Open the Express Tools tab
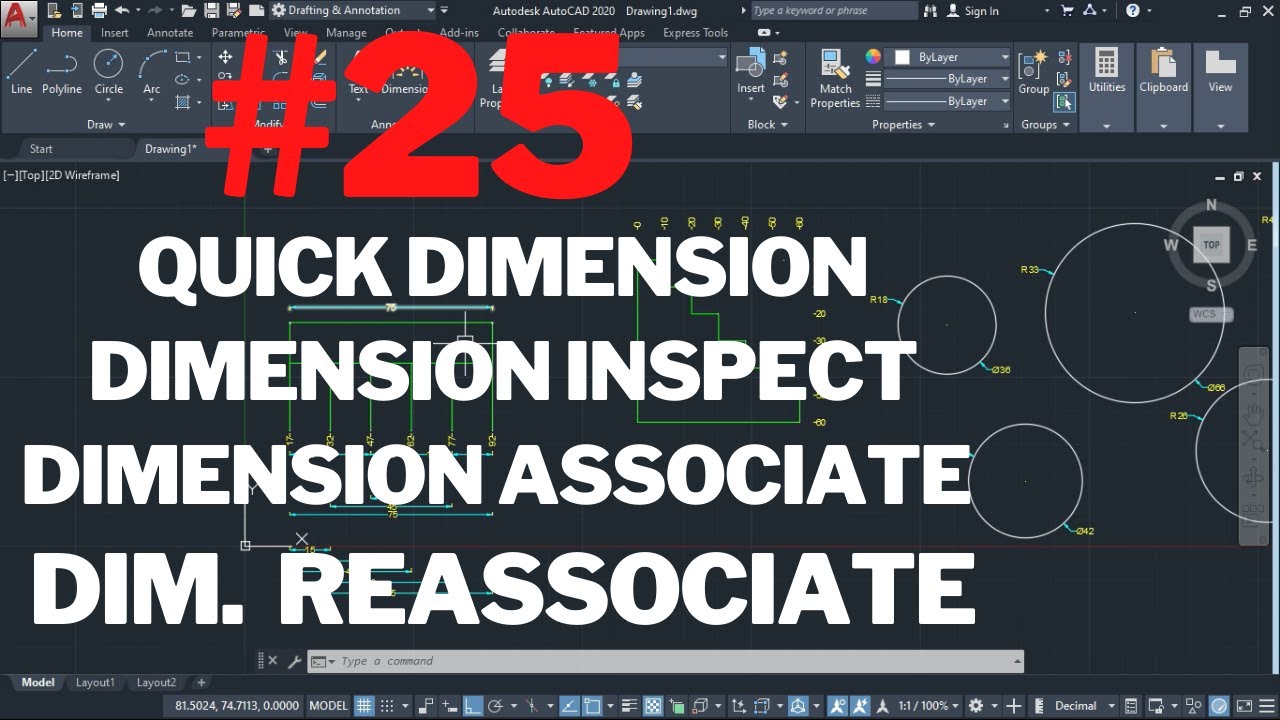 (695, 33)
